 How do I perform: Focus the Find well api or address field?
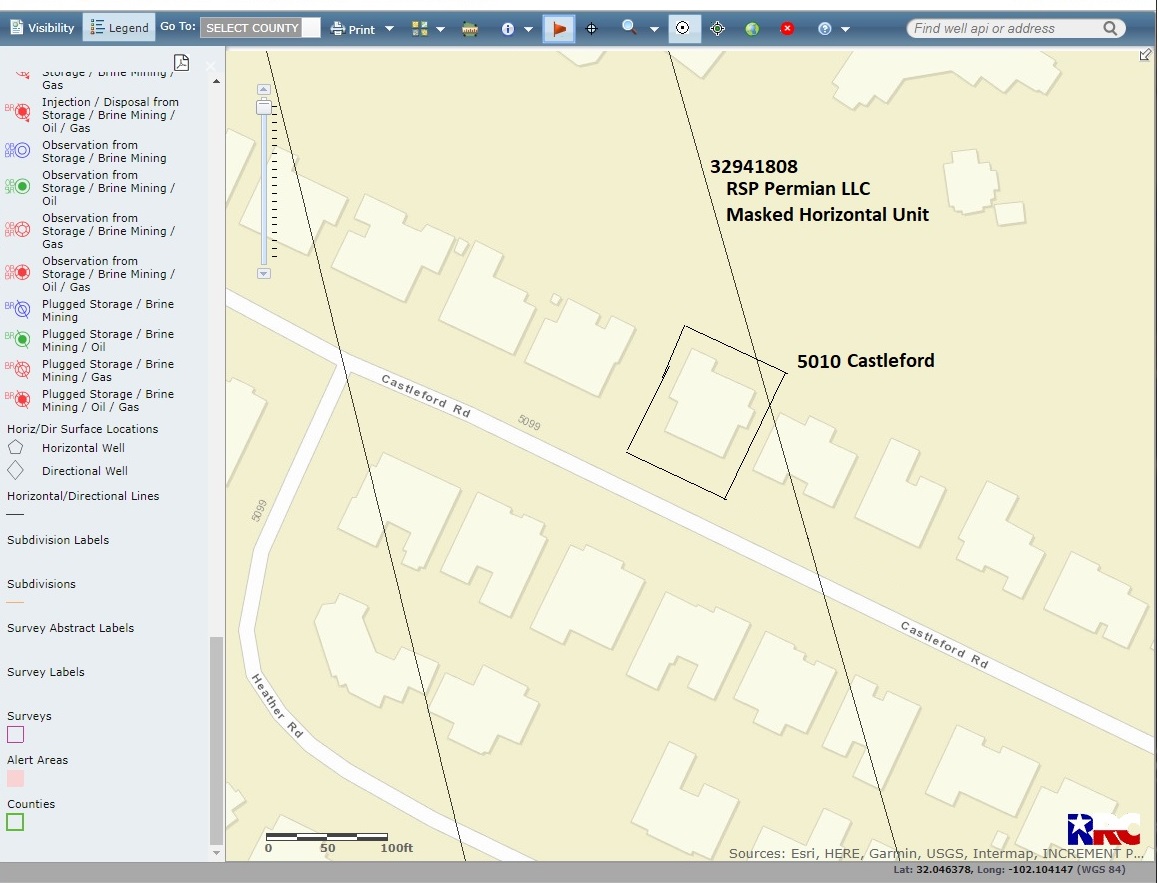[1005, 28]
